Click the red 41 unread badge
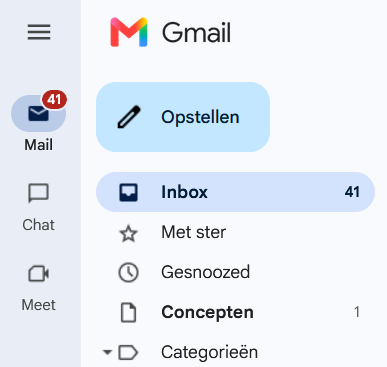The height and width of the screenshot is (367, 387). tap(54, 99)
